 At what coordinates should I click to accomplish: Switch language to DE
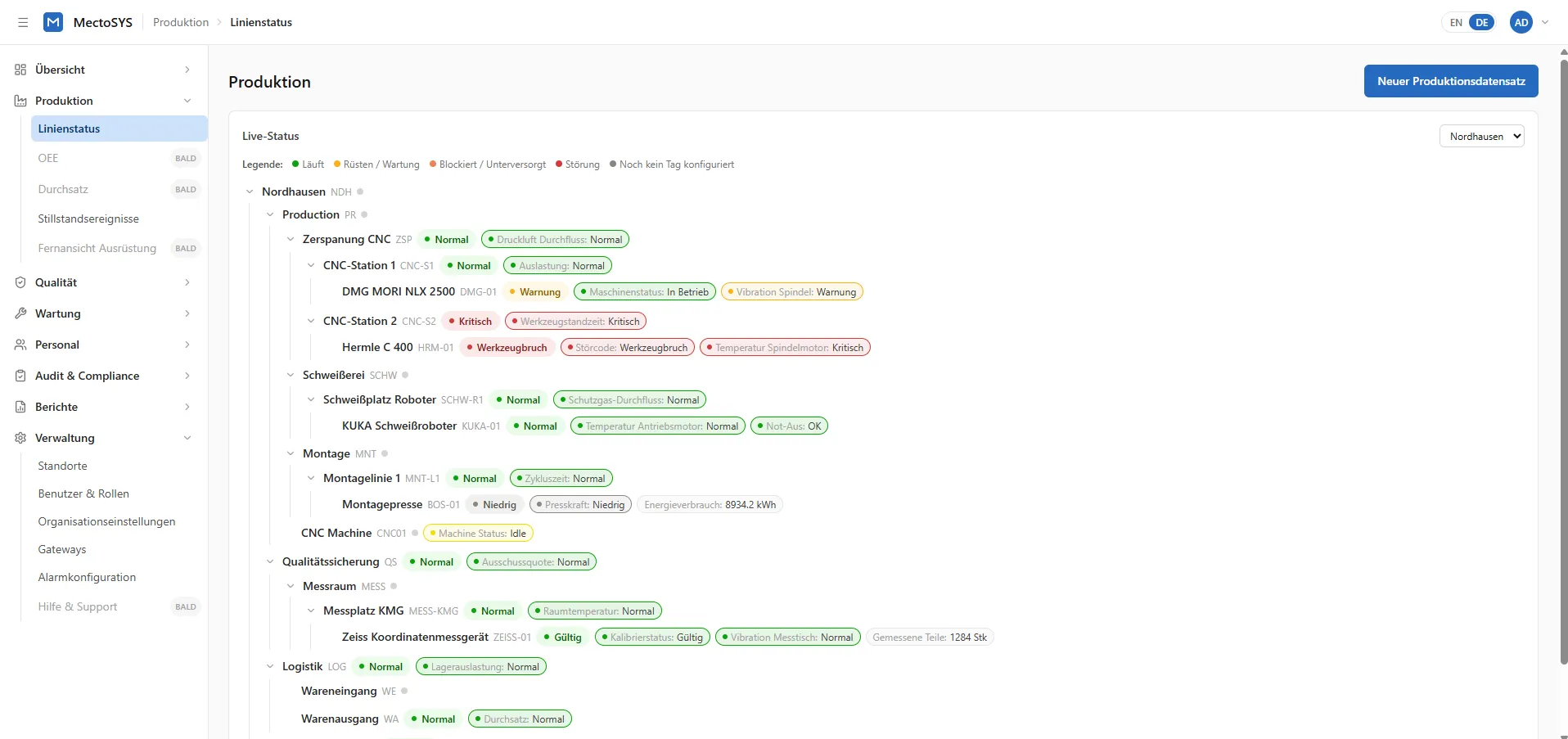[1482, 22]
